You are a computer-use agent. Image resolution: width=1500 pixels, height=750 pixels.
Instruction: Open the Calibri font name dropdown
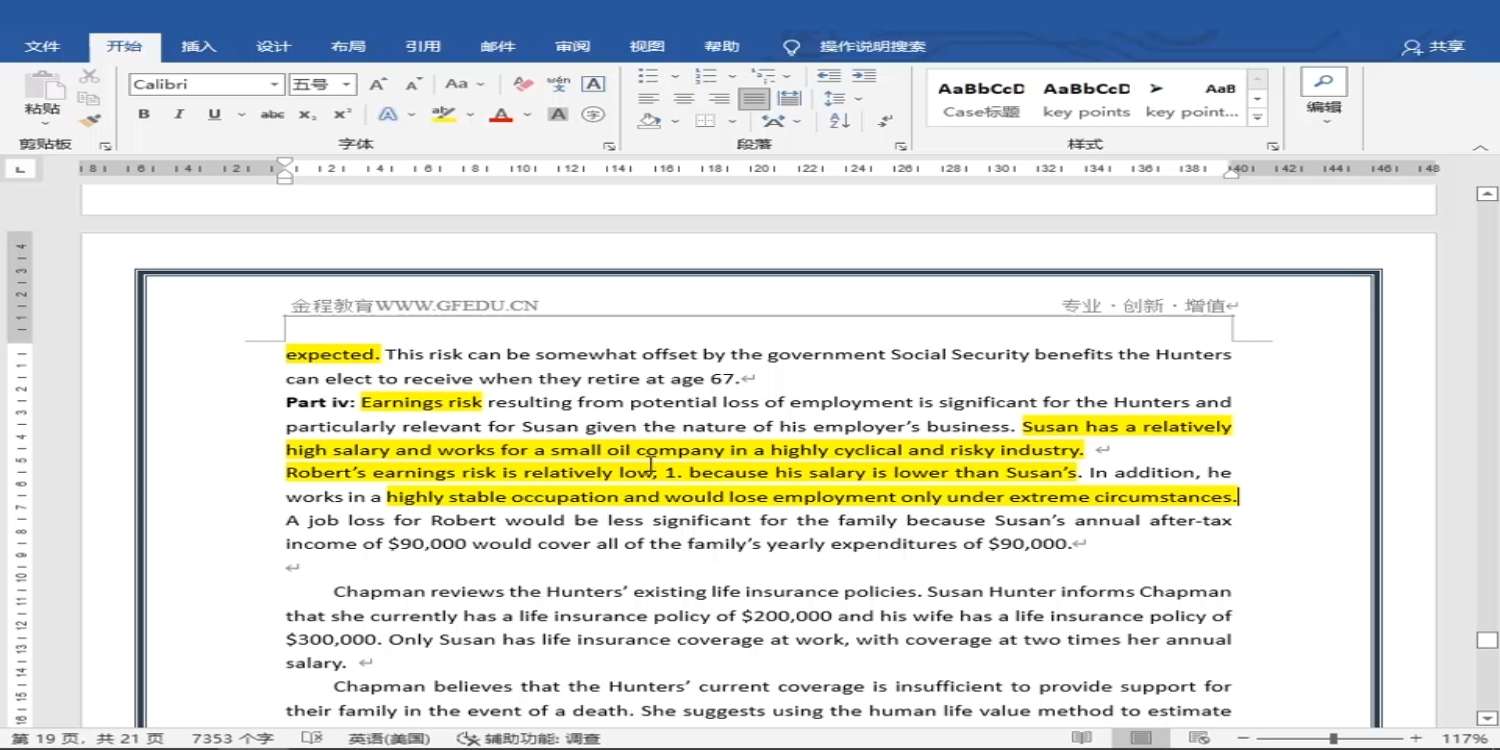pyautogui.click(x=274, y=85)
